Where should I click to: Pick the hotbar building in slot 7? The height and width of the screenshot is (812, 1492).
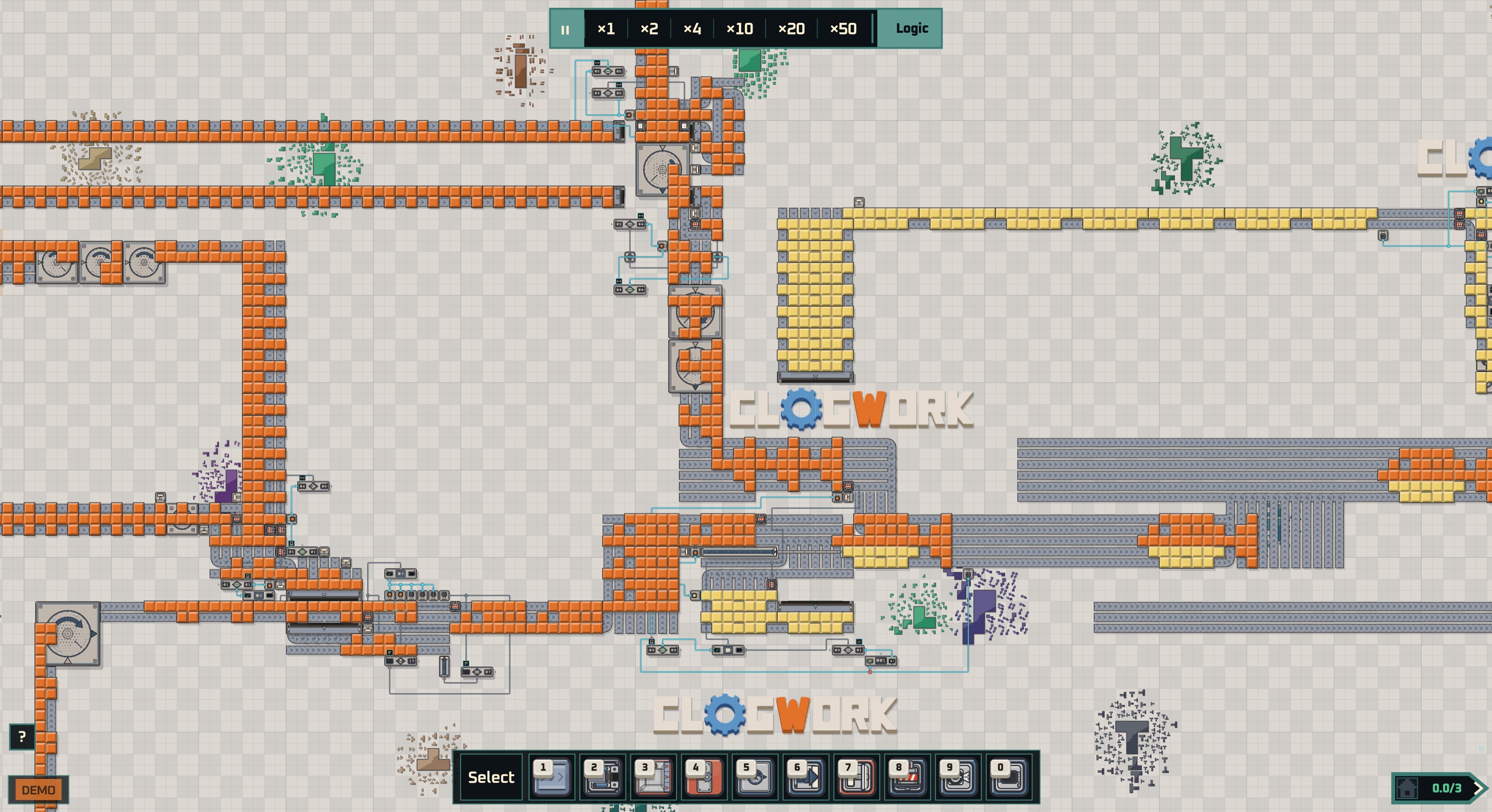coord(857,777)
